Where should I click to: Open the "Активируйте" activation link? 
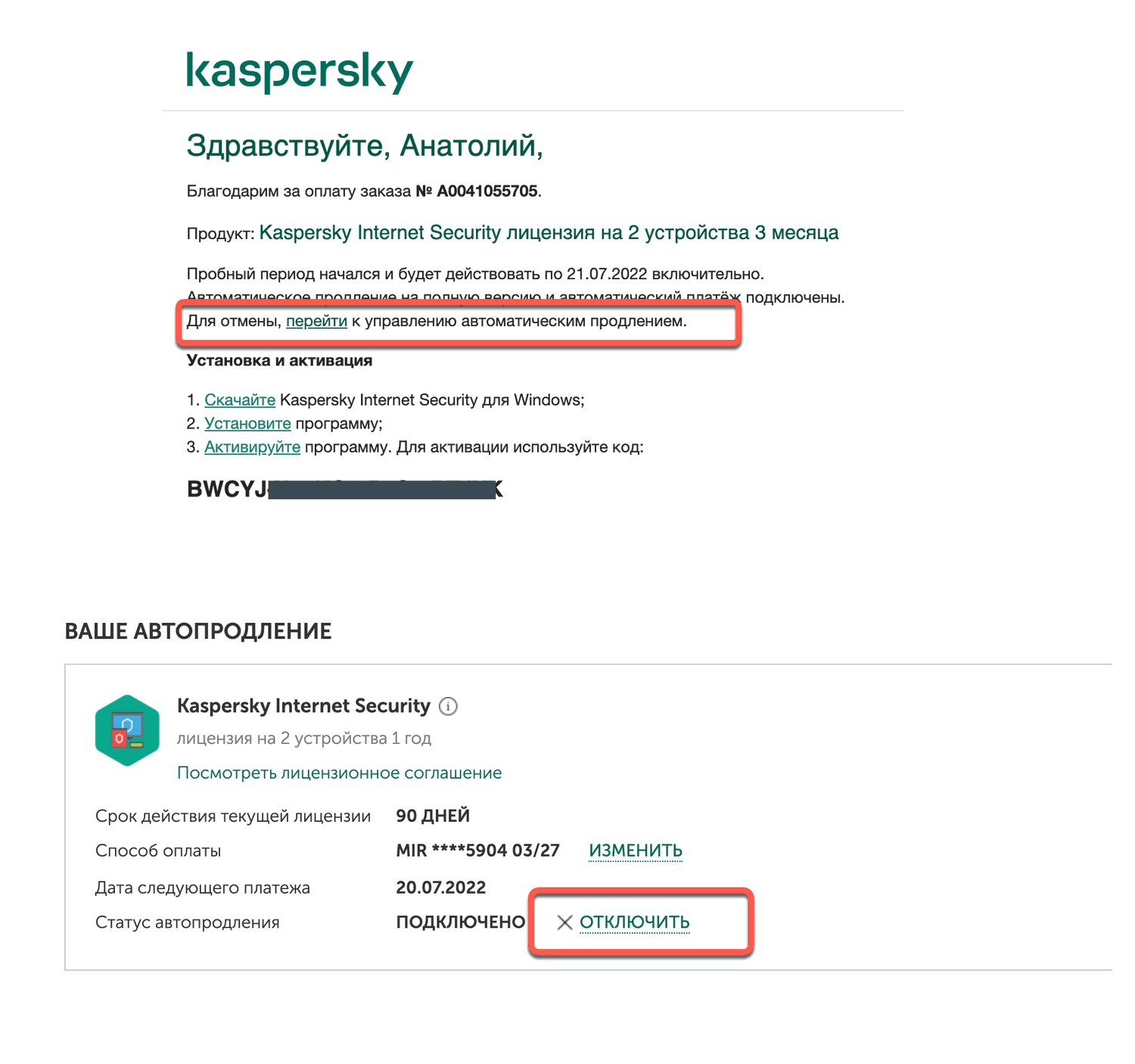click(252, 447)
